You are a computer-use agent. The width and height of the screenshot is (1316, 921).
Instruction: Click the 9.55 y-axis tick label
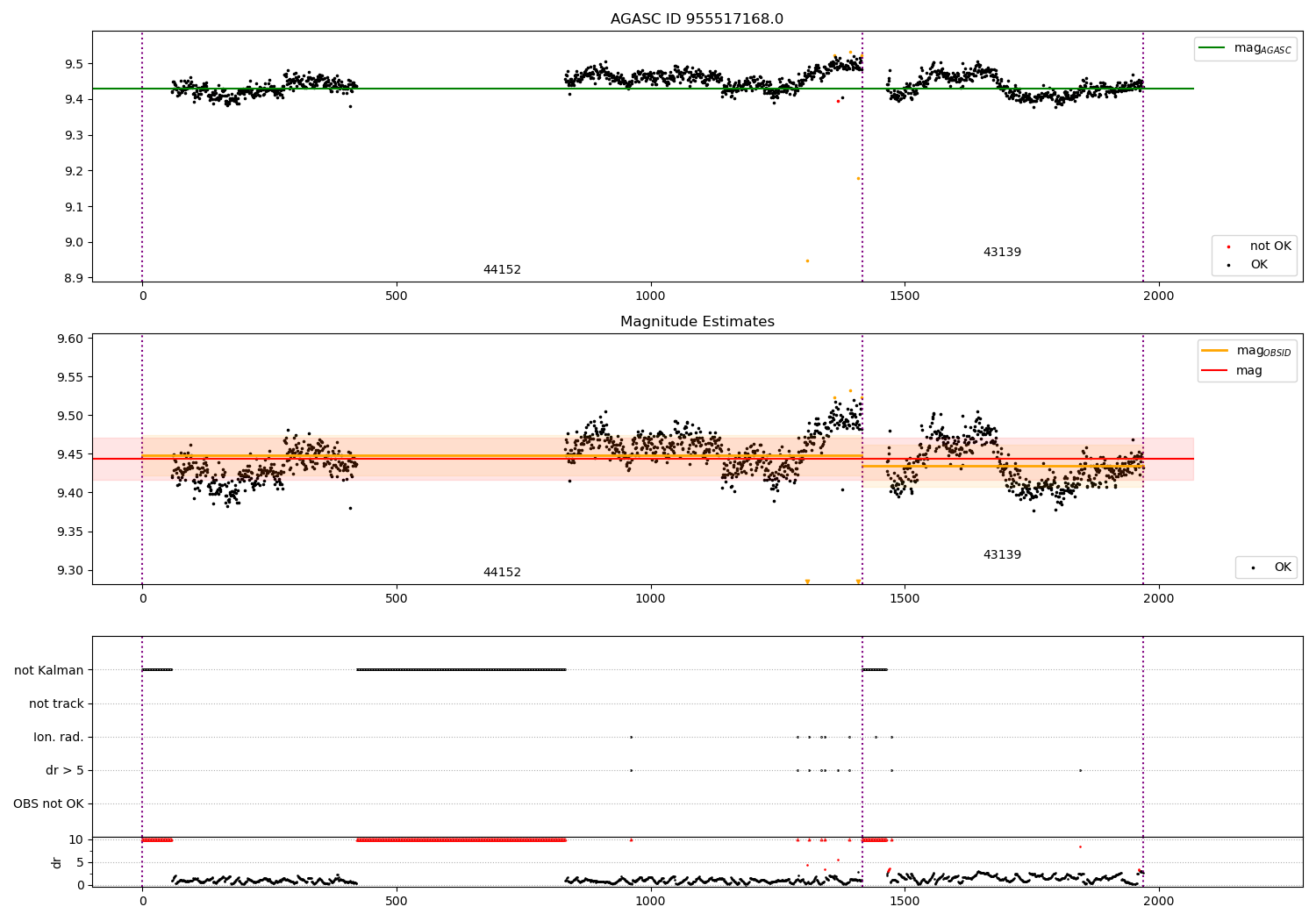coord(71,377)
